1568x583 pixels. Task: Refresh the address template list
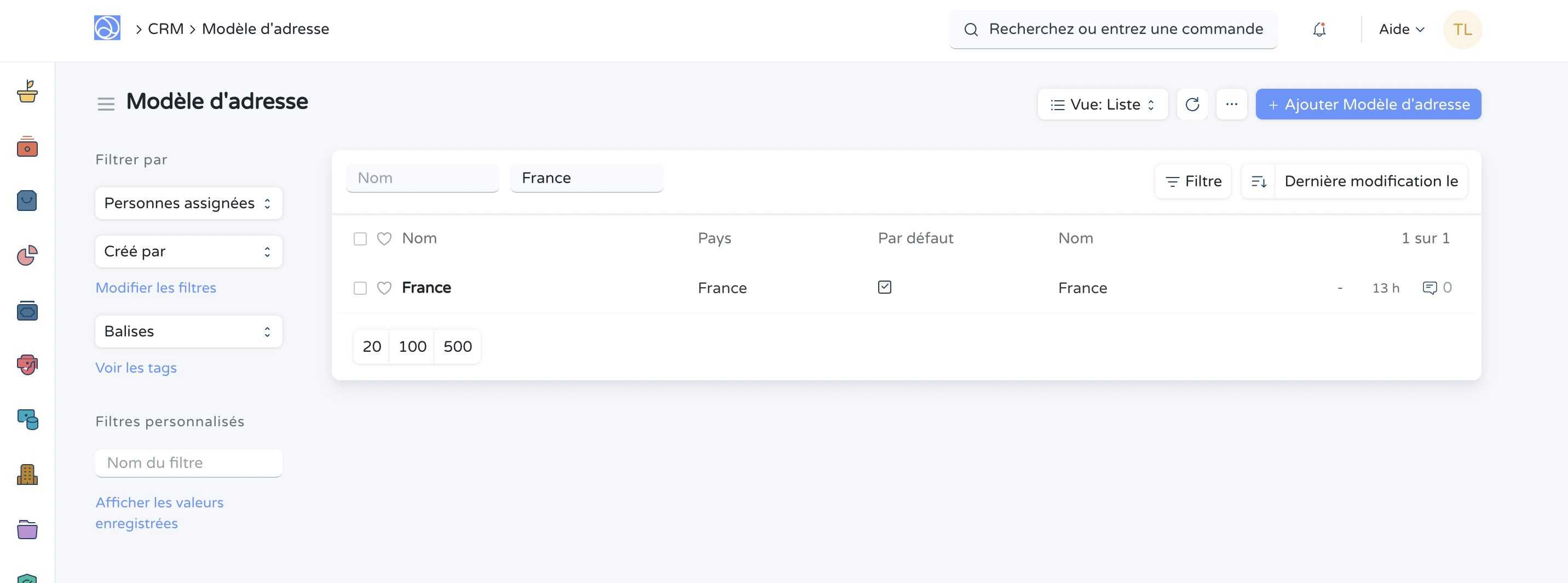pyautogui.click(x=1192, y=104)
